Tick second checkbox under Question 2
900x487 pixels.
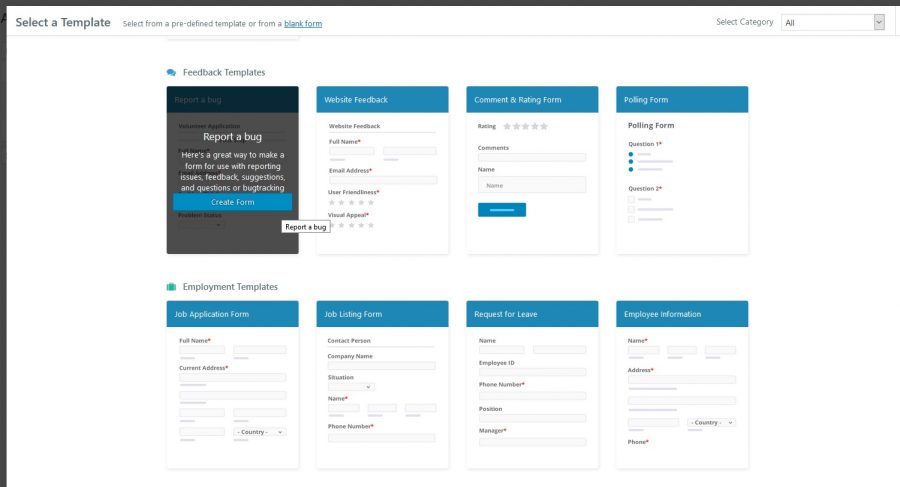pos(631,210)
